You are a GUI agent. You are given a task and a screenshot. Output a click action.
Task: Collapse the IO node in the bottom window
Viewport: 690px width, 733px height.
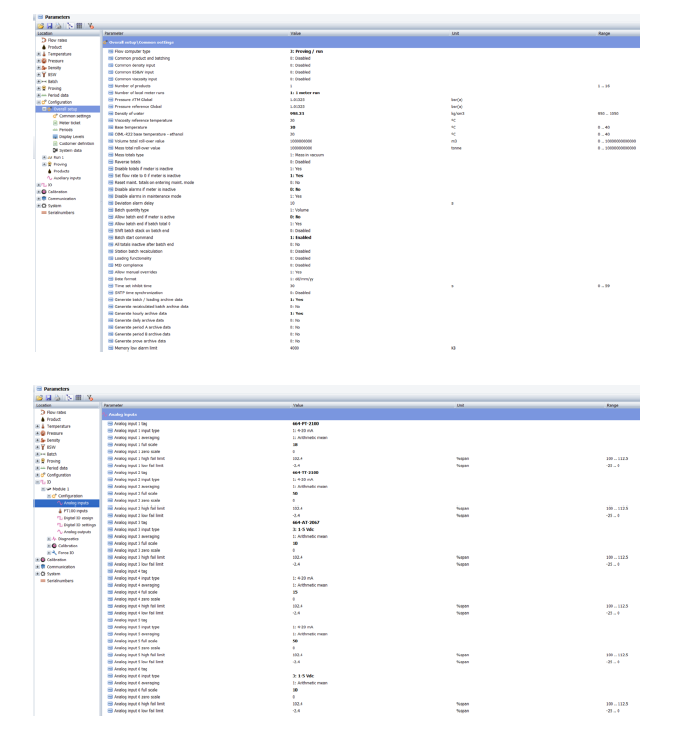click(38, 482)
